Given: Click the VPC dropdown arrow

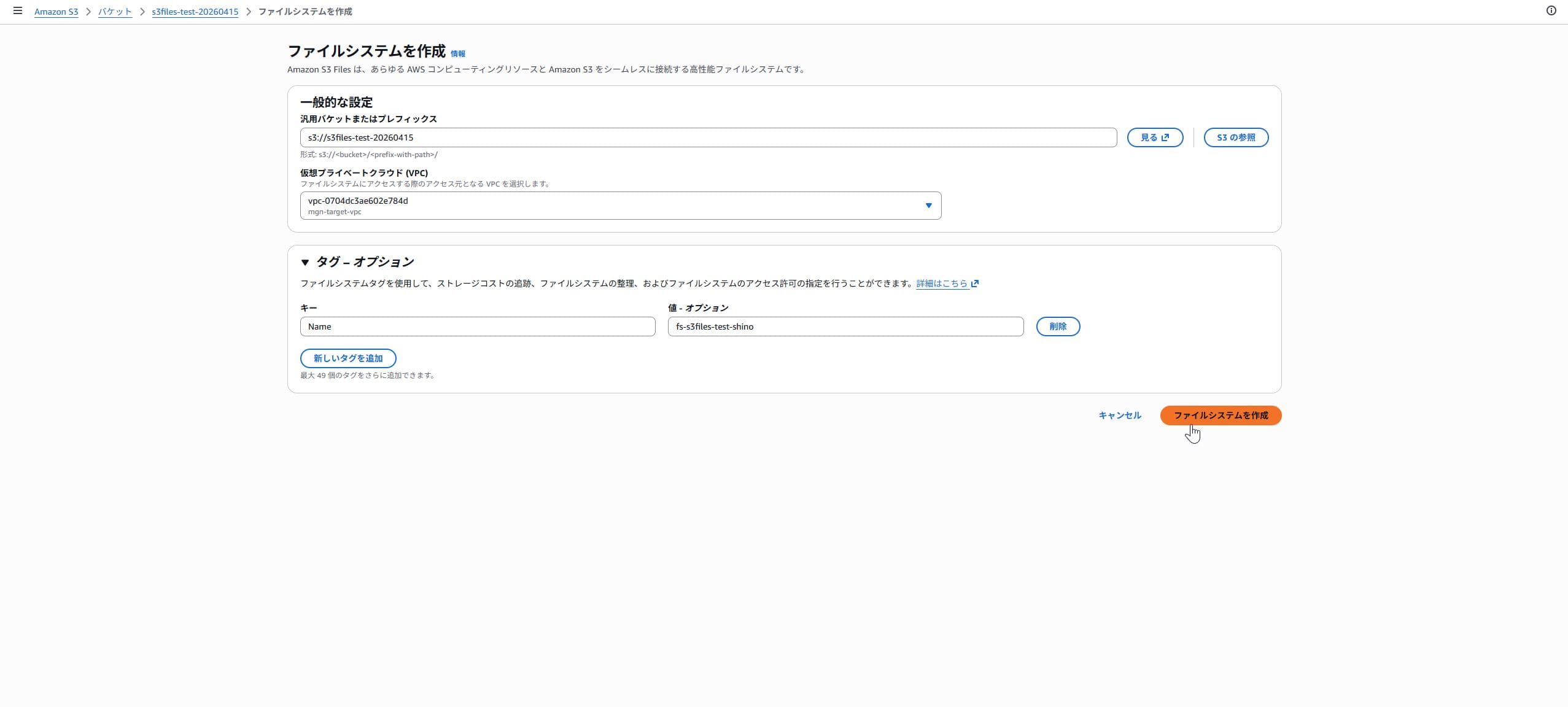Looking at the screenshot, I should (928, 206).
